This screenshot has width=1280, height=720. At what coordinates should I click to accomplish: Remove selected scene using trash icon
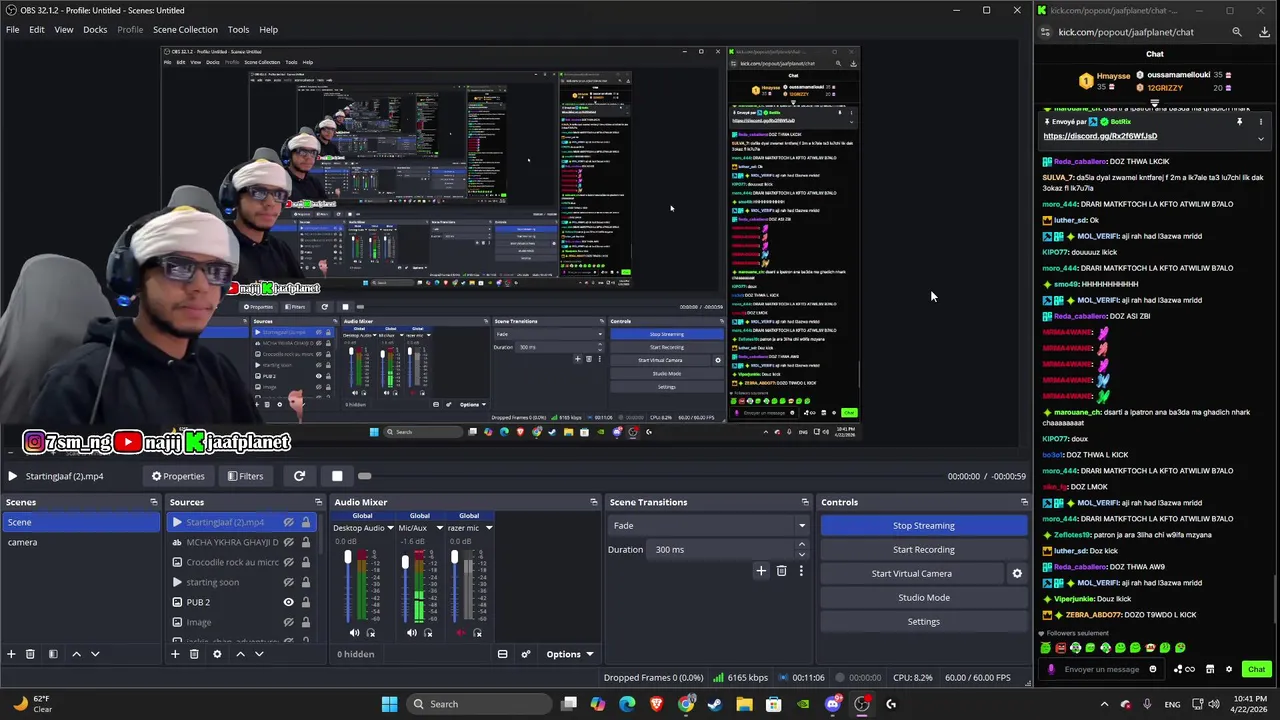pyautogui.click(x=30, y=654)
